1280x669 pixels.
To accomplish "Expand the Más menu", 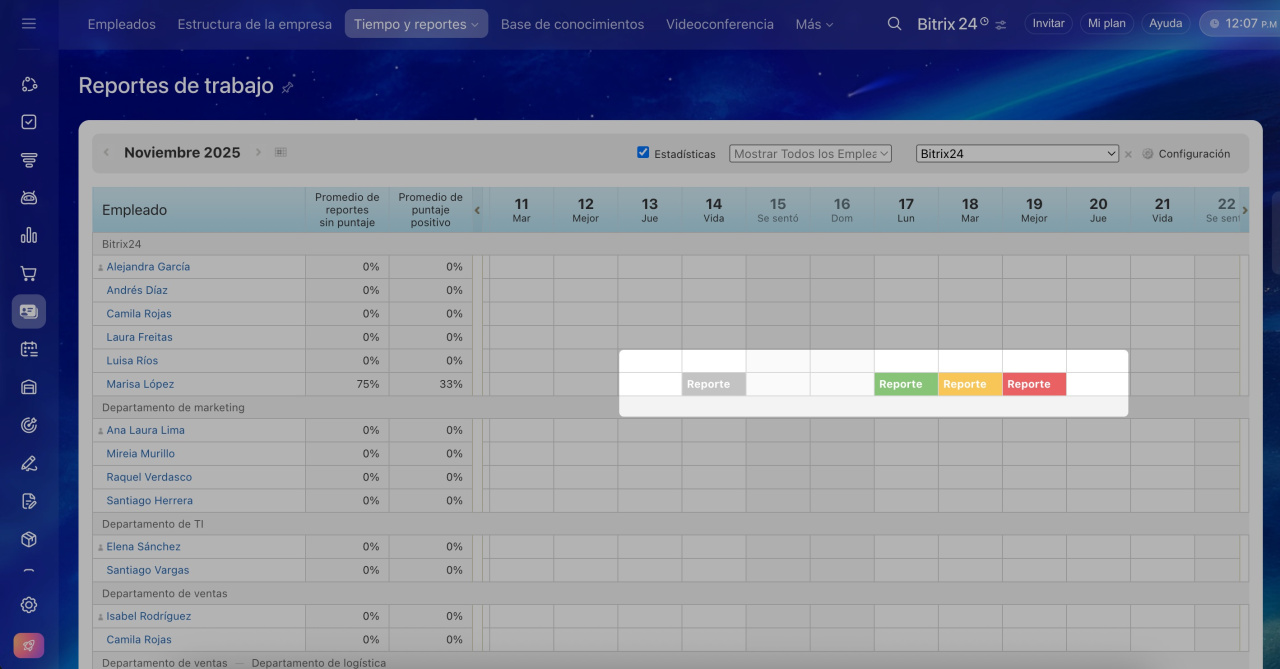I will coord(814,24).
